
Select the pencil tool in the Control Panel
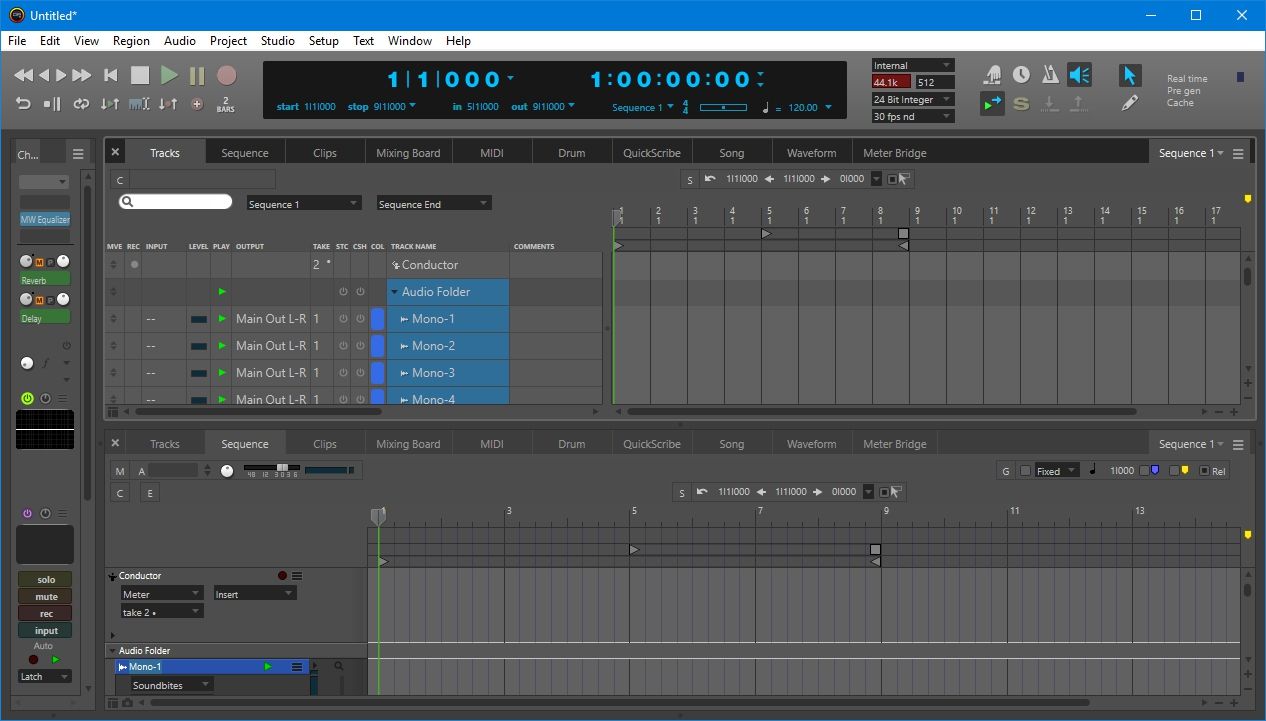pyautogui.click(x=1130, y=101)
